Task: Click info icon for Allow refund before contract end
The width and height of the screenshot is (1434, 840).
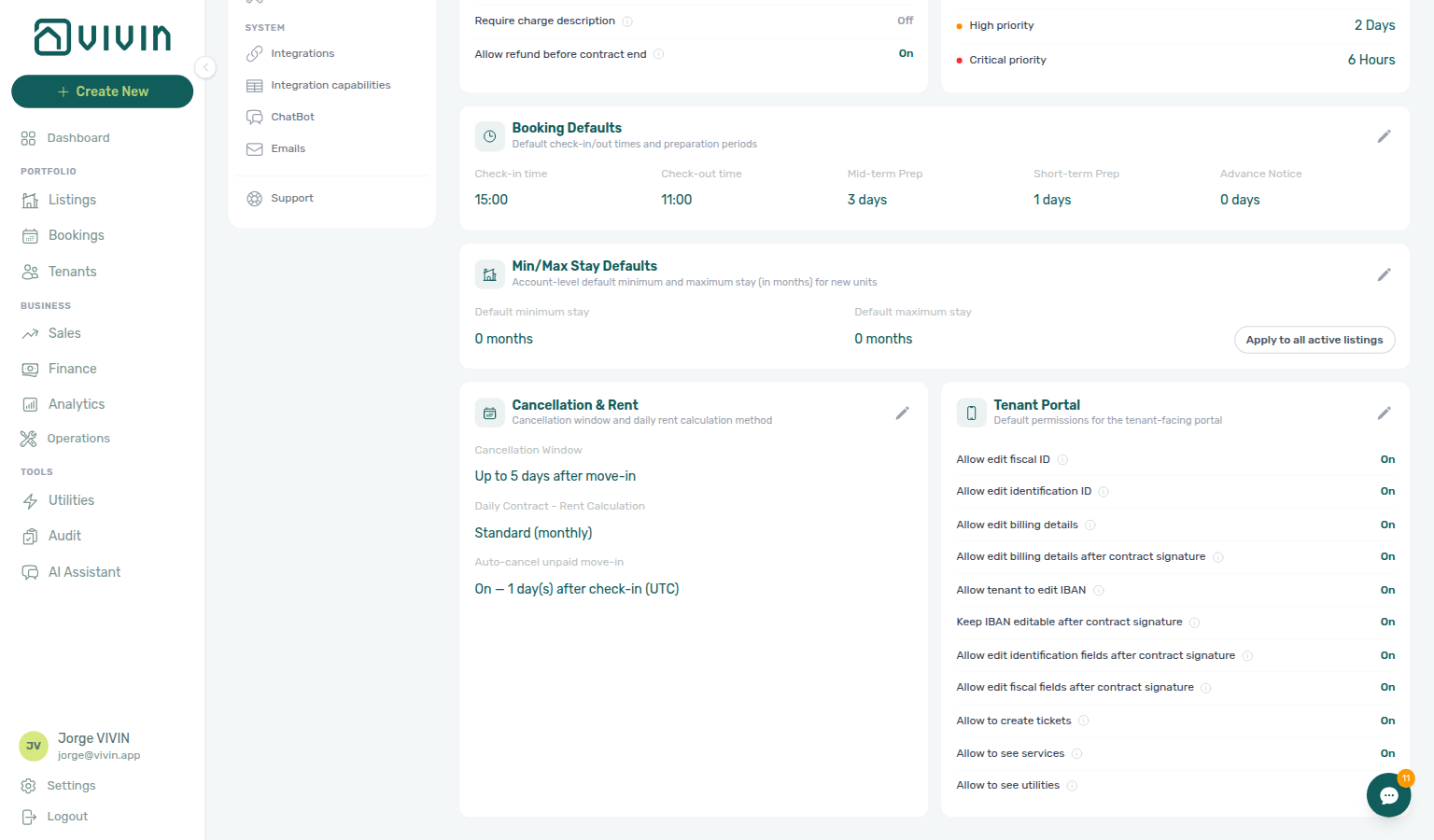Action: (658, 54)
